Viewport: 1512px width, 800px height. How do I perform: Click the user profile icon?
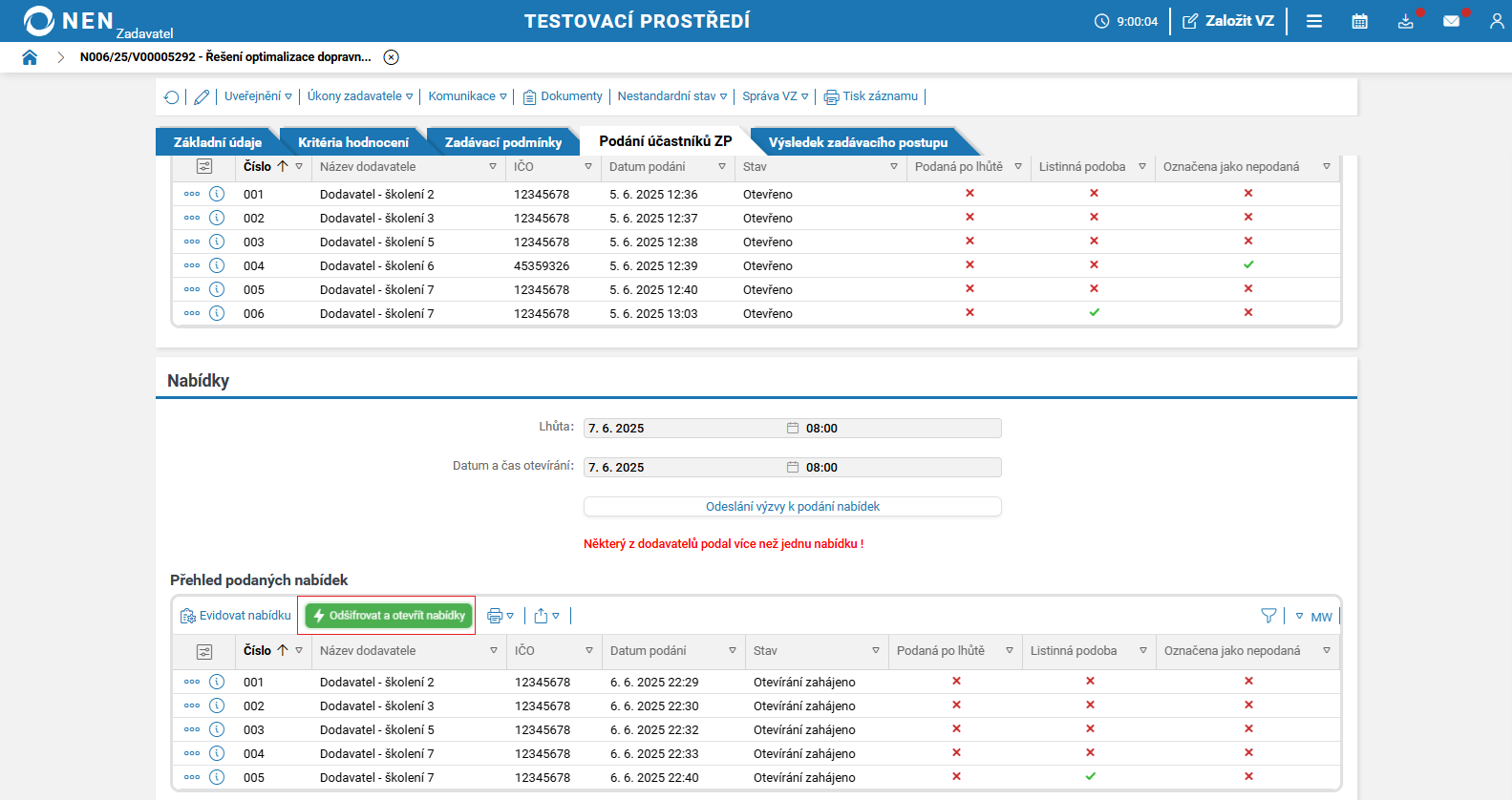[1497, 21]
